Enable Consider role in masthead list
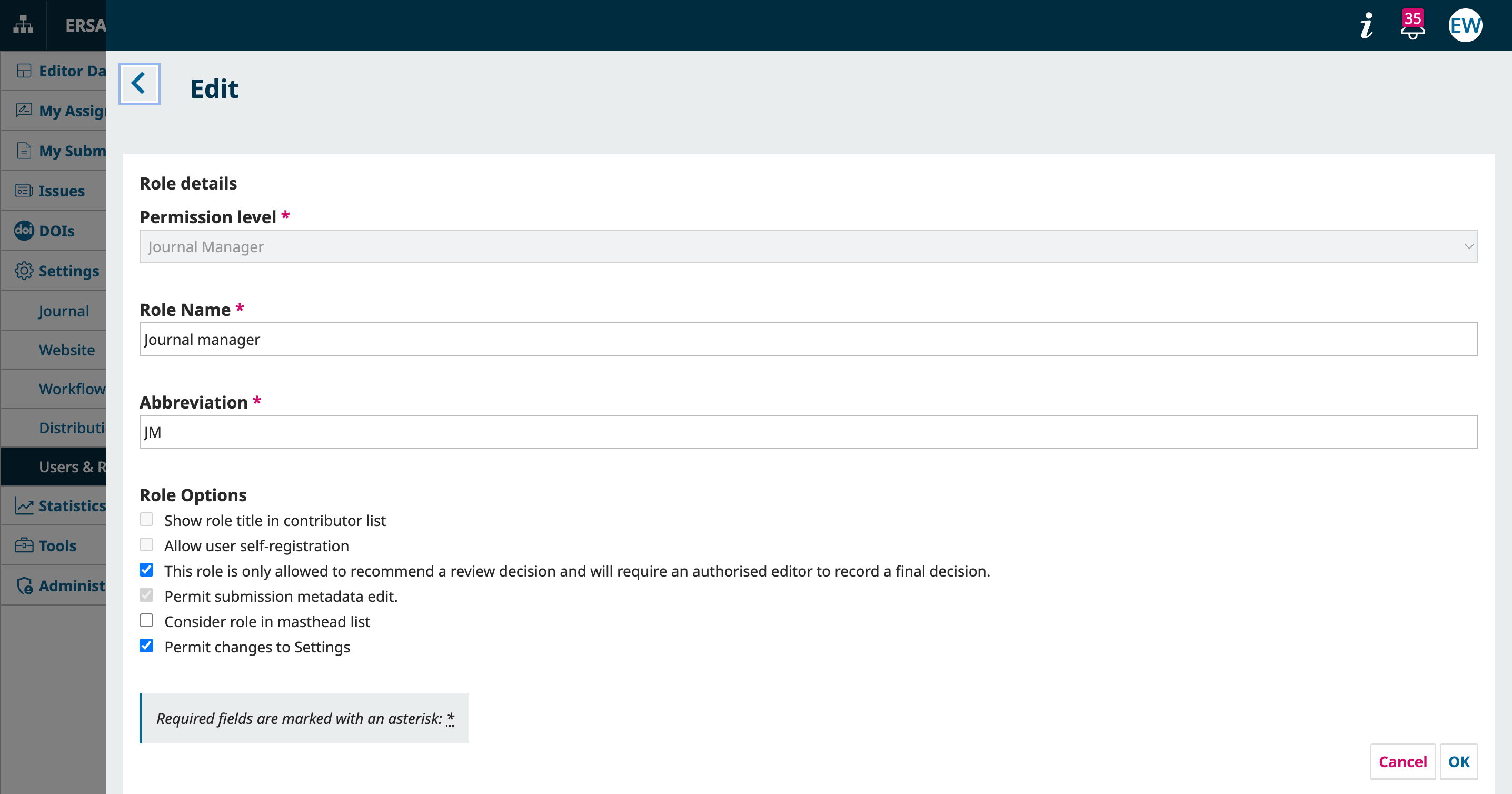 pos(146,620)
